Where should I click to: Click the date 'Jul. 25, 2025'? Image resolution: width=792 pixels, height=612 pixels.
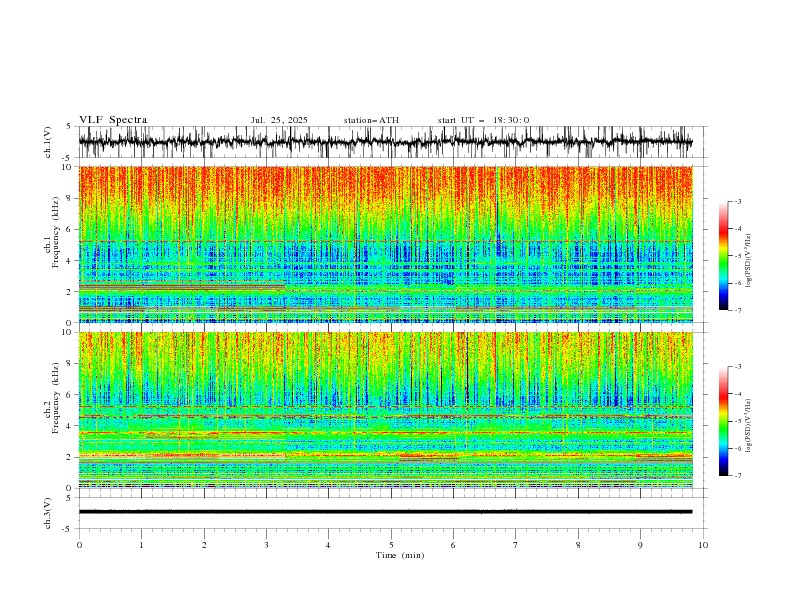279,120
